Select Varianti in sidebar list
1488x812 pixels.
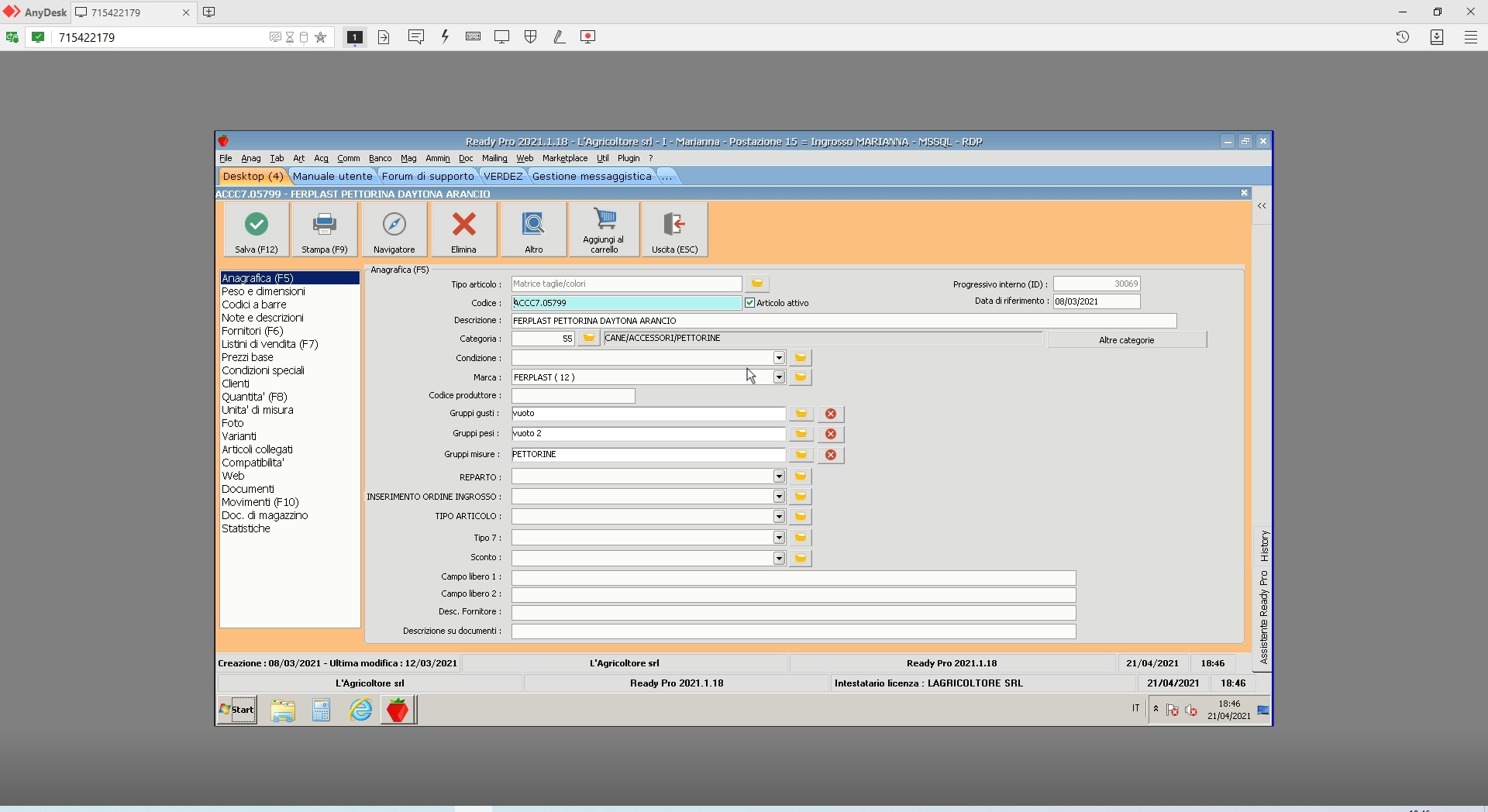click(239, 436)
